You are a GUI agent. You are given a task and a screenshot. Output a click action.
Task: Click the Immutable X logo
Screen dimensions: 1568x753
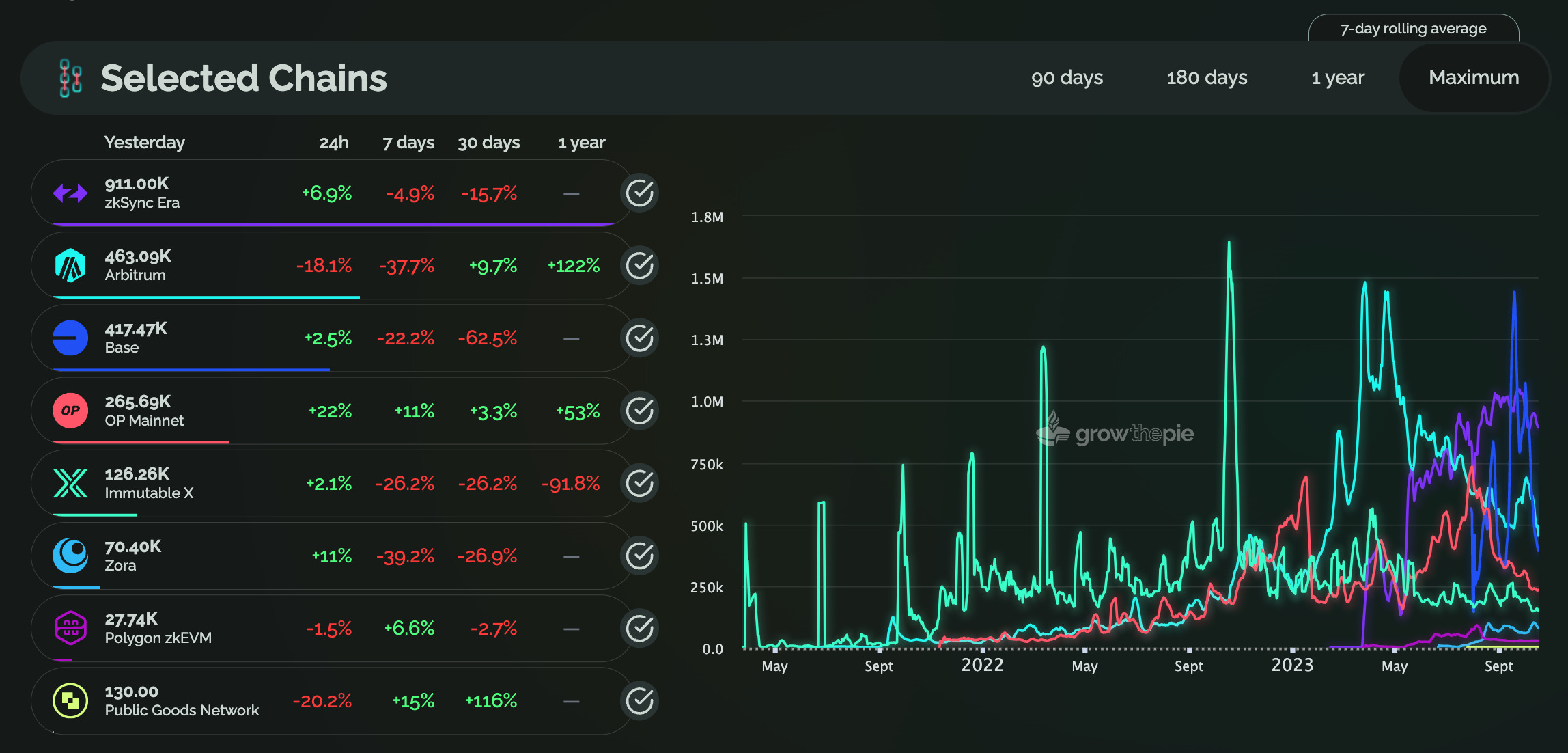(x=70, y=483)
